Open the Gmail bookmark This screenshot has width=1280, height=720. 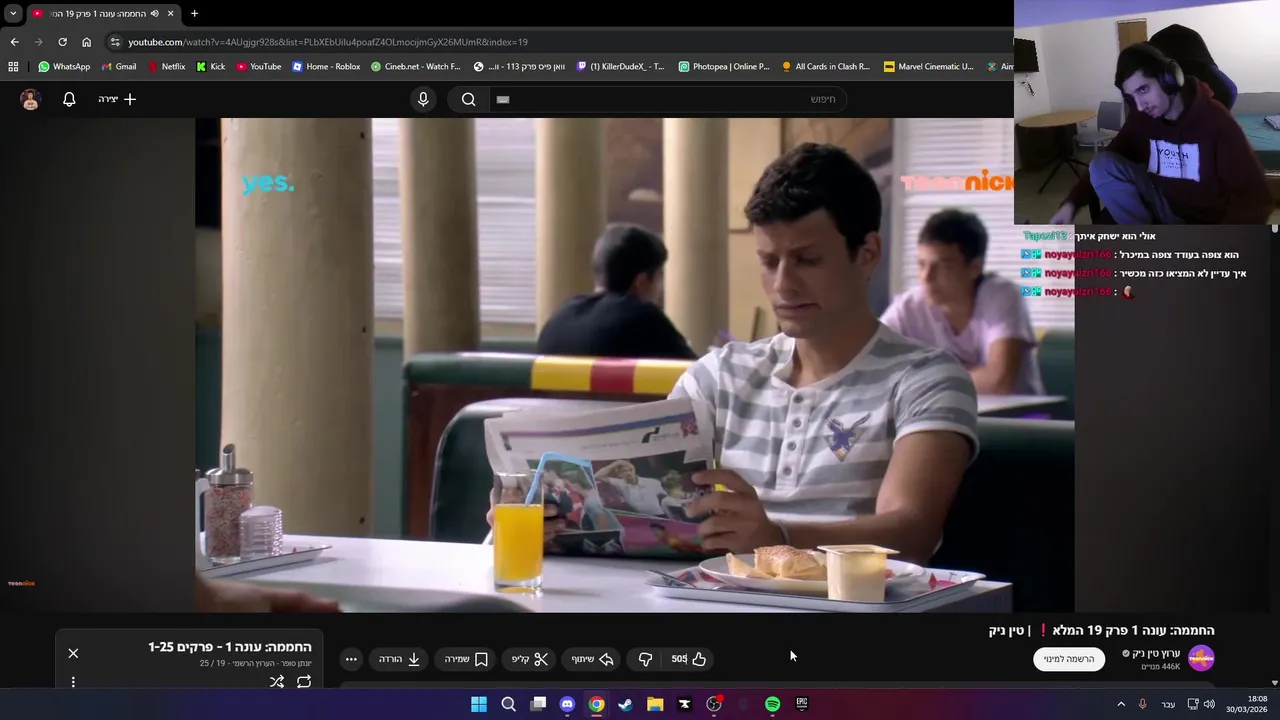pyautogui.click(x=119, y=67)
